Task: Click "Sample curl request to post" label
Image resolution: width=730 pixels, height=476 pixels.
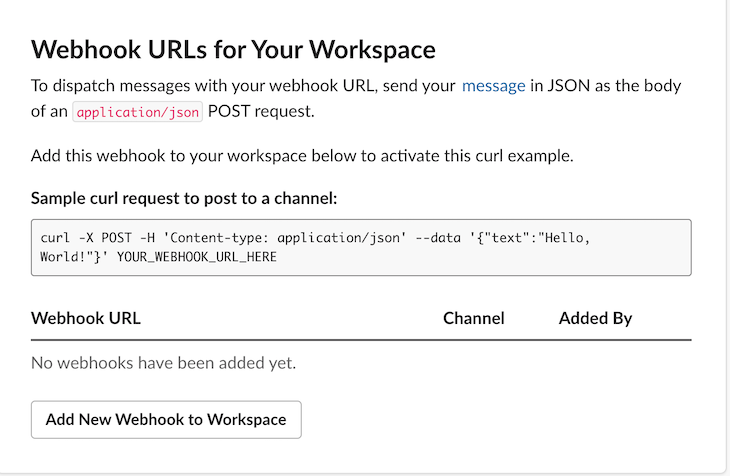Action: click(x=184, y=198)
